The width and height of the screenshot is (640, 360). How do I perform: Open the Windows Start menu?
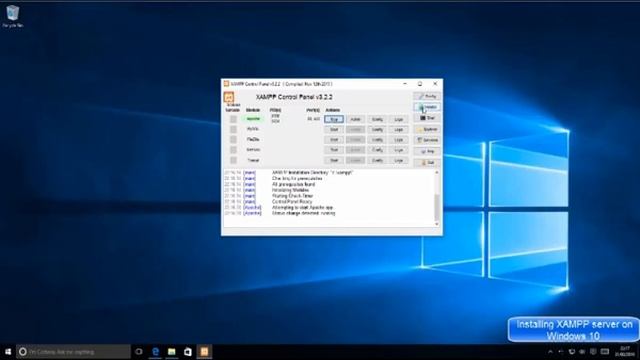[8, 351]
